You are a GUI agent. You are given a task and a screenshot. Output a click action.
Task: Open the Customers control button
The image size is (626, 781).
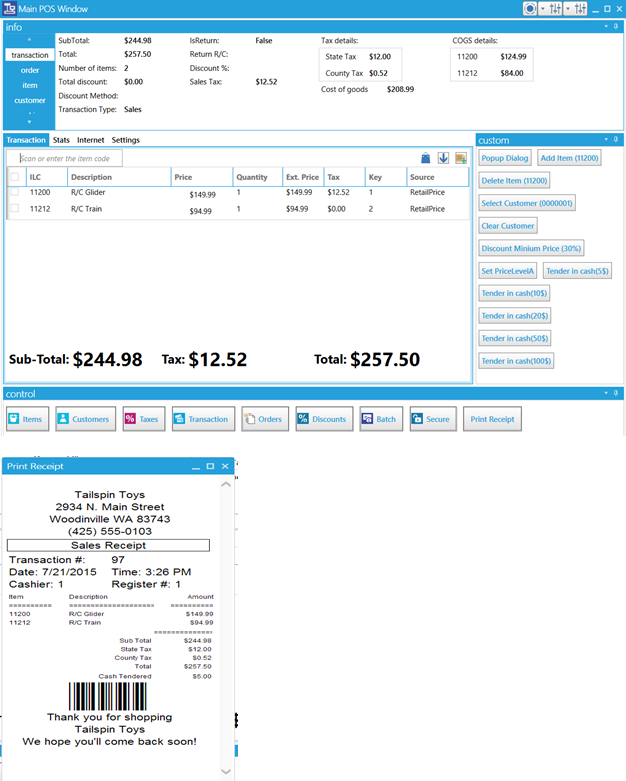coord(85,419)
